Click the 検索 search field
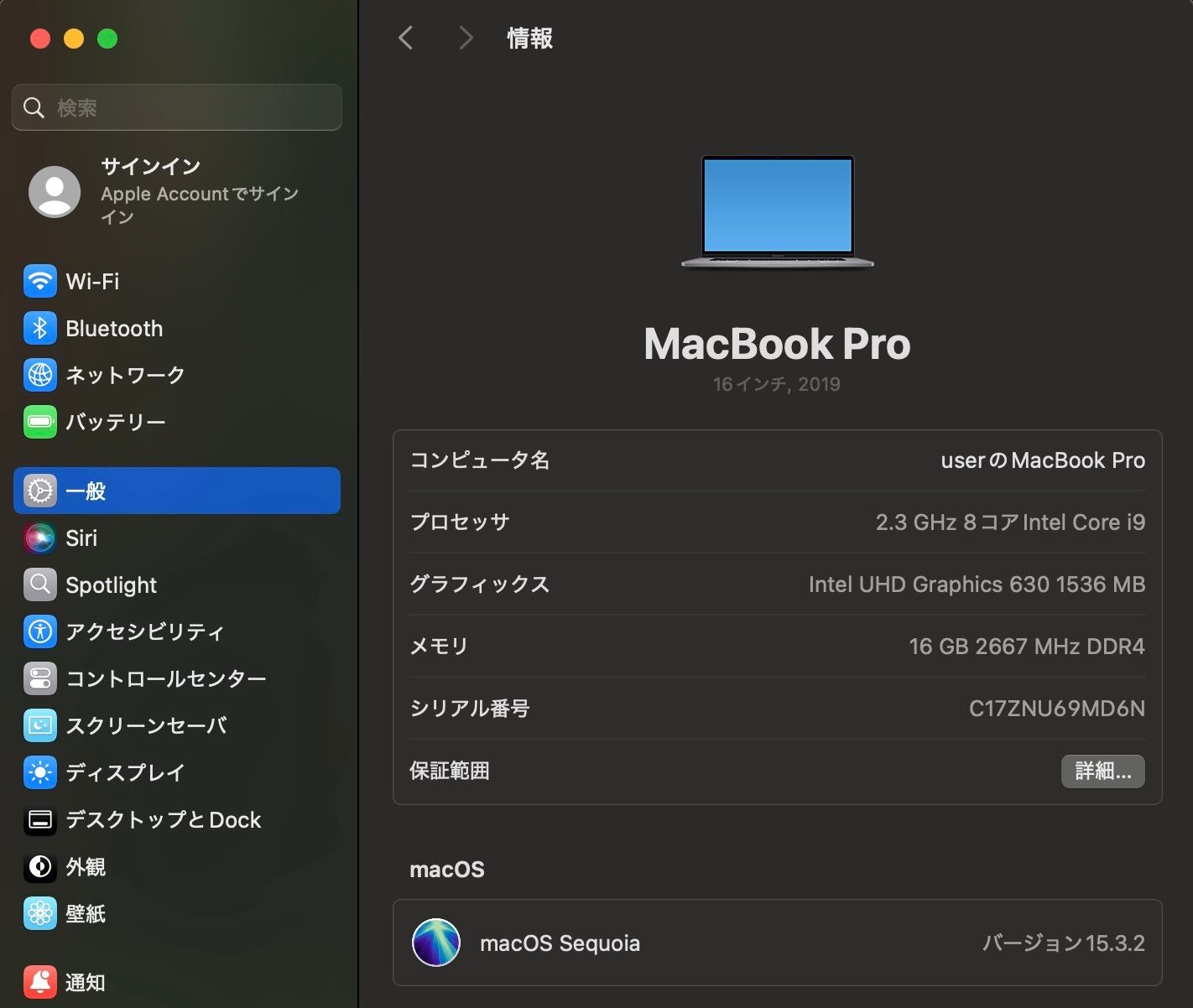The width and height of the screenshot is (1193, 1008). tap(177, 107)
